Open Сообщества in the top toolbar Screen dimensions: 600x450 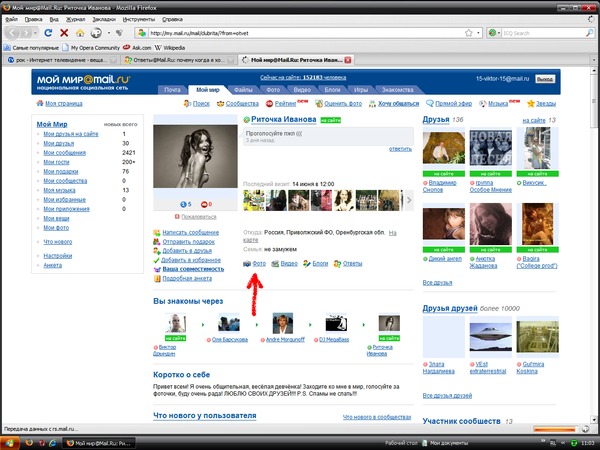[242, 104]
